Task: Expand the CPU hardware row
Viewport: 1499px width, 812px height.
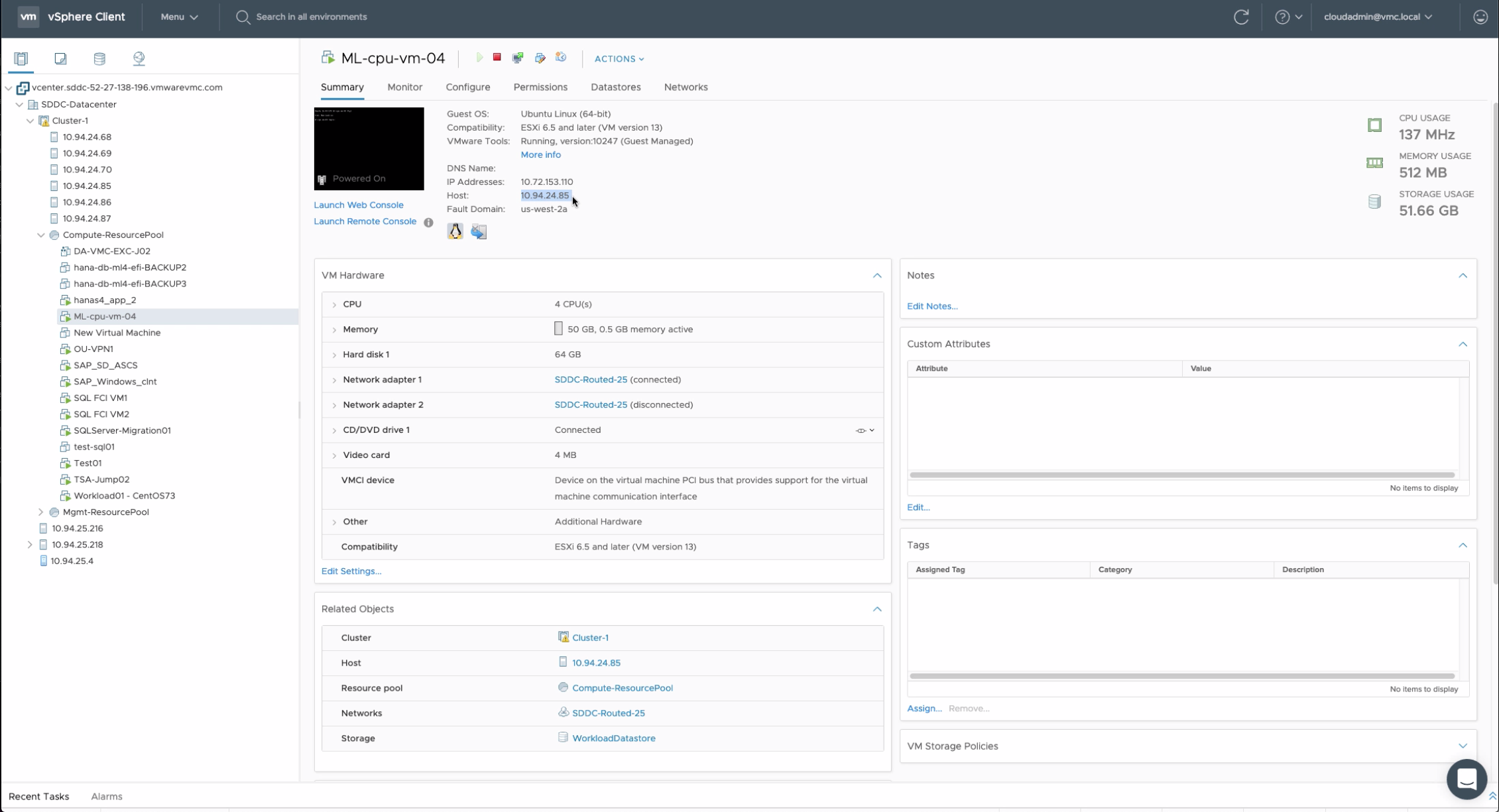Action: pyautogui.click(x=334, y=305)
